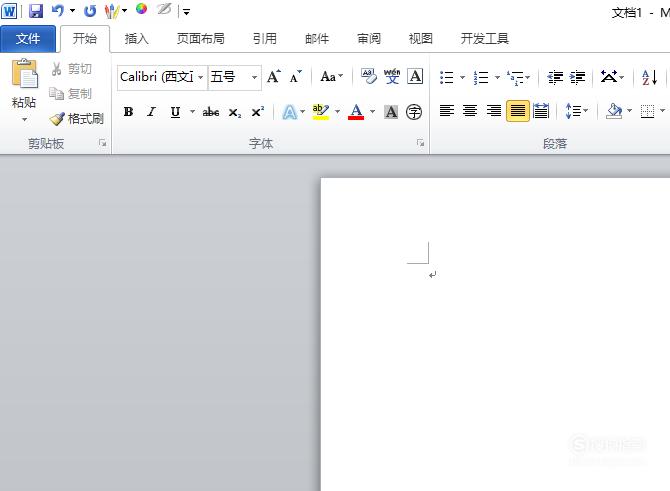The height and width of the screenshot is (491, 670).
Task: Toggle Center alignment
Action: [470, 111]
